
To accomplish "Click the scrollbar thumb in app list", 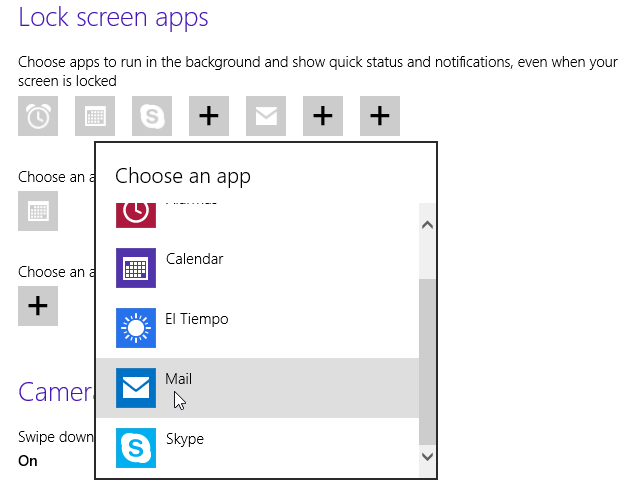I will 428,360.
